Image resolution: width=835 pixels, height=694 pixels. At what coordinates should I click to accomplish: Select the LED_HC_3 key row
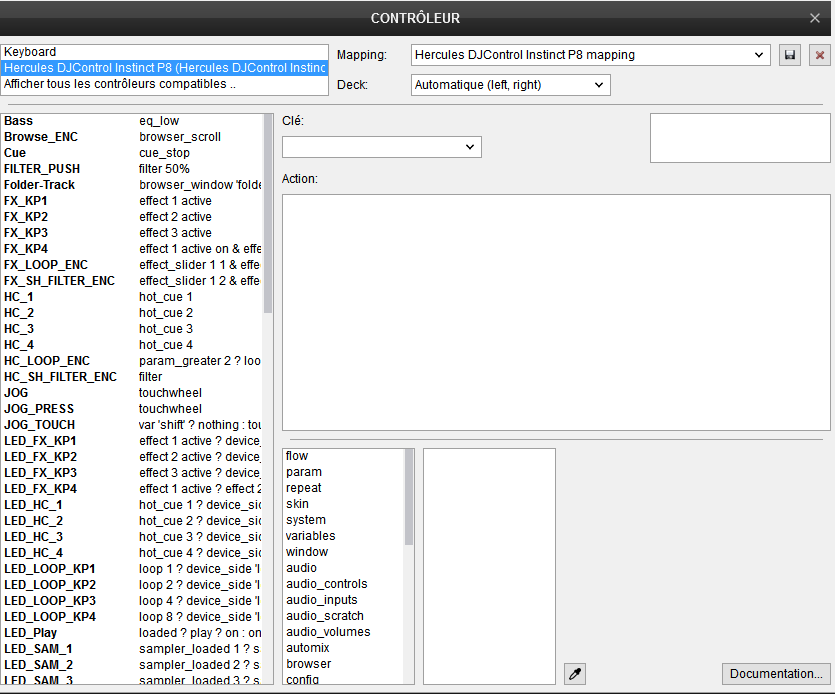pos(133,536)
